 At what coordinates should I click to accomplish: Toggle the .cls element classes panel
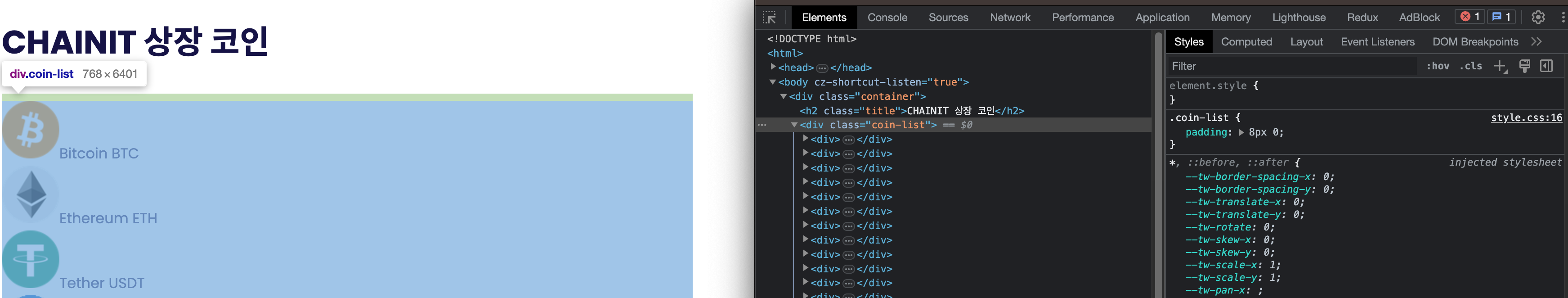(x=1470, y=66)
